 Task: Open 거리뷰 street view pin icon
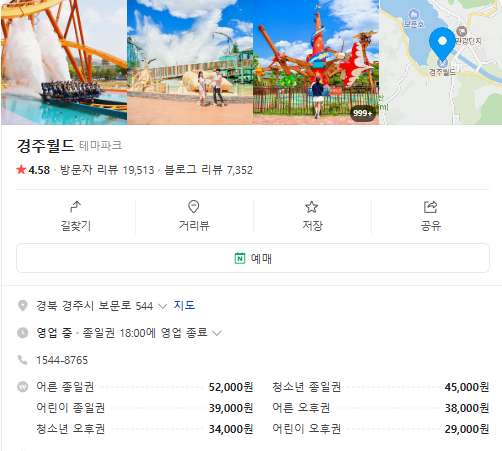point(194,207)
